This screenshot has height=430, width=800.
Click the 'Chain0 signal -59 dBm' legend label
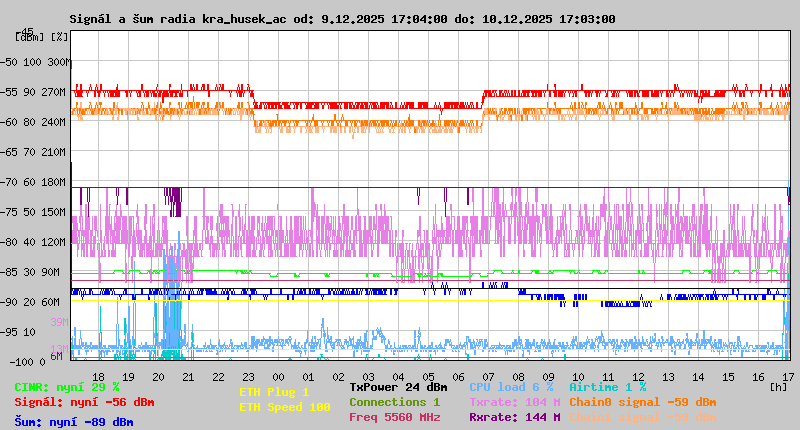[x=643, y=402]
